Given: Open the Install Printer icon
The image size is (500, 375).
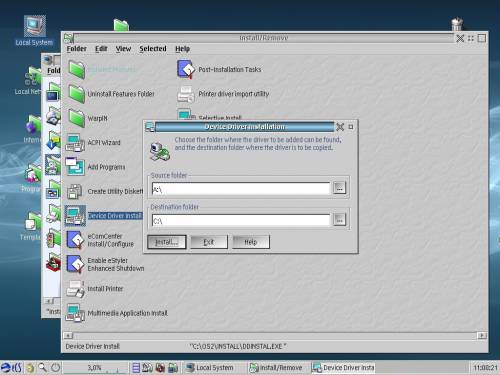Looking at the screenshot, I should pos(75,289).
